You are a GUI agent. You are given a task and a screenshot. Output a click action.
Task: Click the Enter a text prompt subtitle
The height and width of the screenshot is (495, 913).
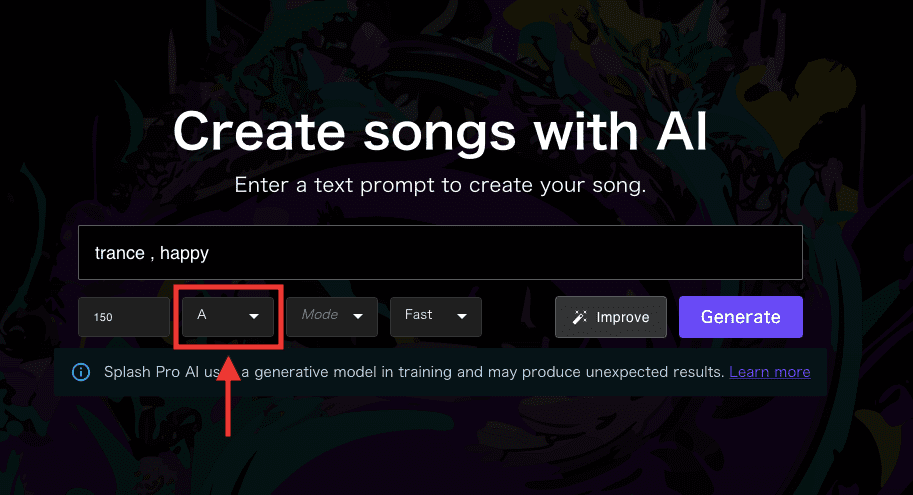coord(440,185)
